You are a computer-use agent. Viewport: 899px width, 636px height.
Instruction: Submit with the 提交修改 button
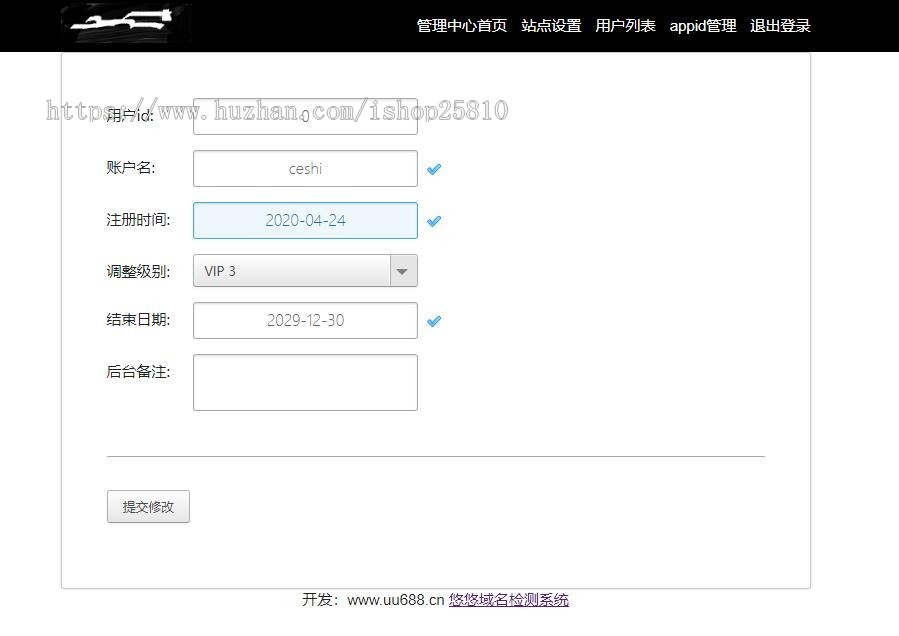pyautogui.click(x=148, y=506)
